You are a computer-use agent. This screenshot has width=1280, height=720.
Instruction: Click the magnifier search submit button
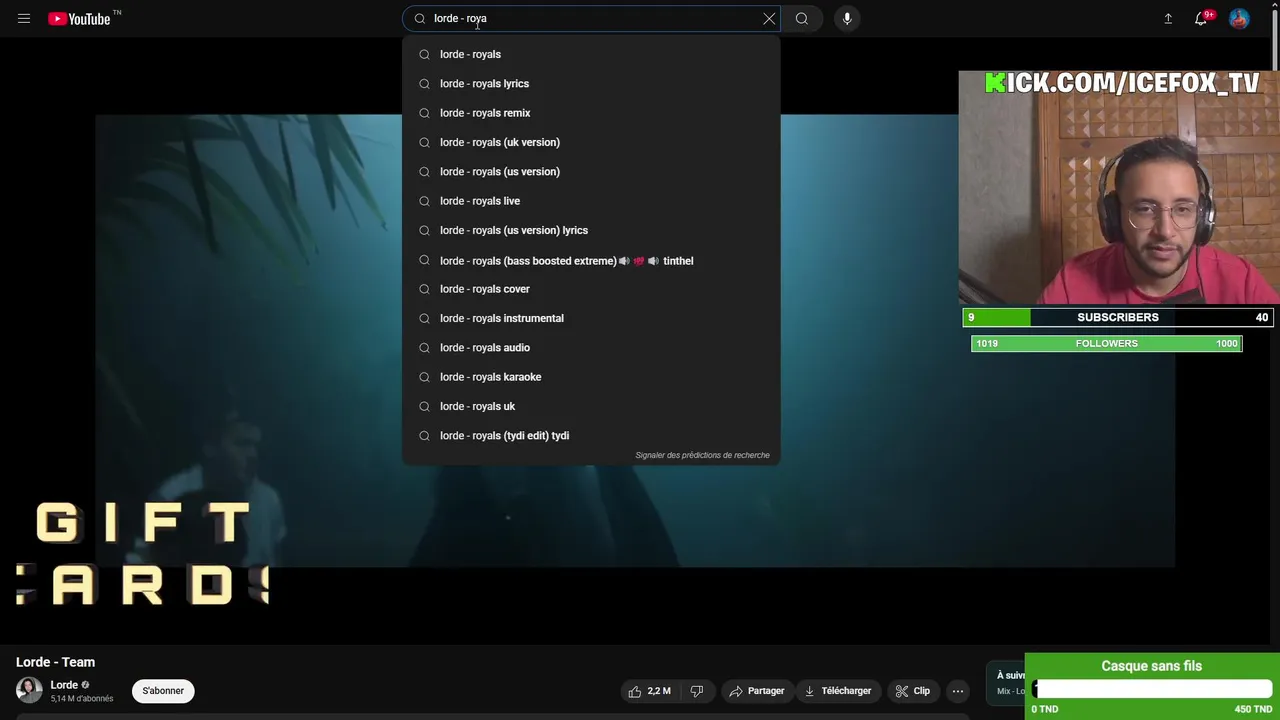802,19
